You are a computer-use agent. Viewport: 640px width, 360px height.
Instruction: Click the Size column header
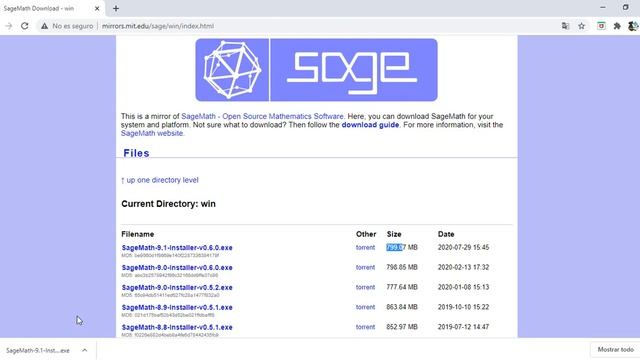394,234
